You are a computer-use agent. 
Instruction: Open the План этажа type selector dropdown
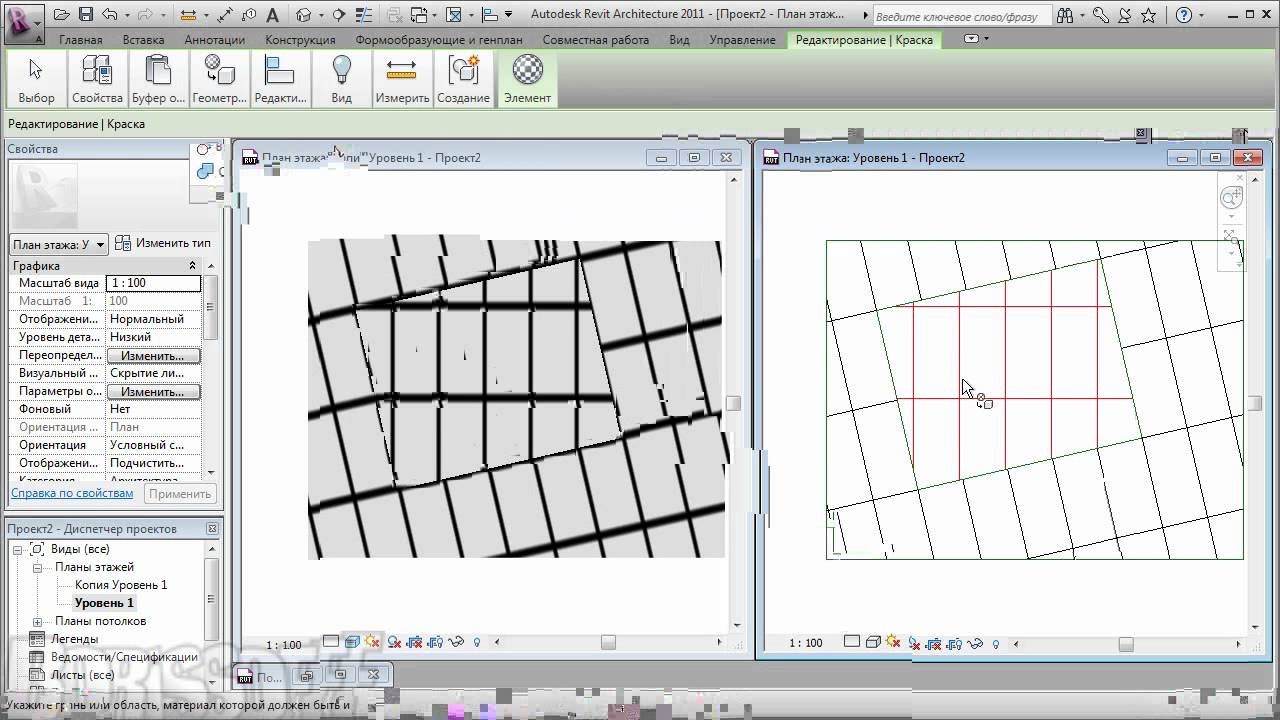click(x=60, y=245)
